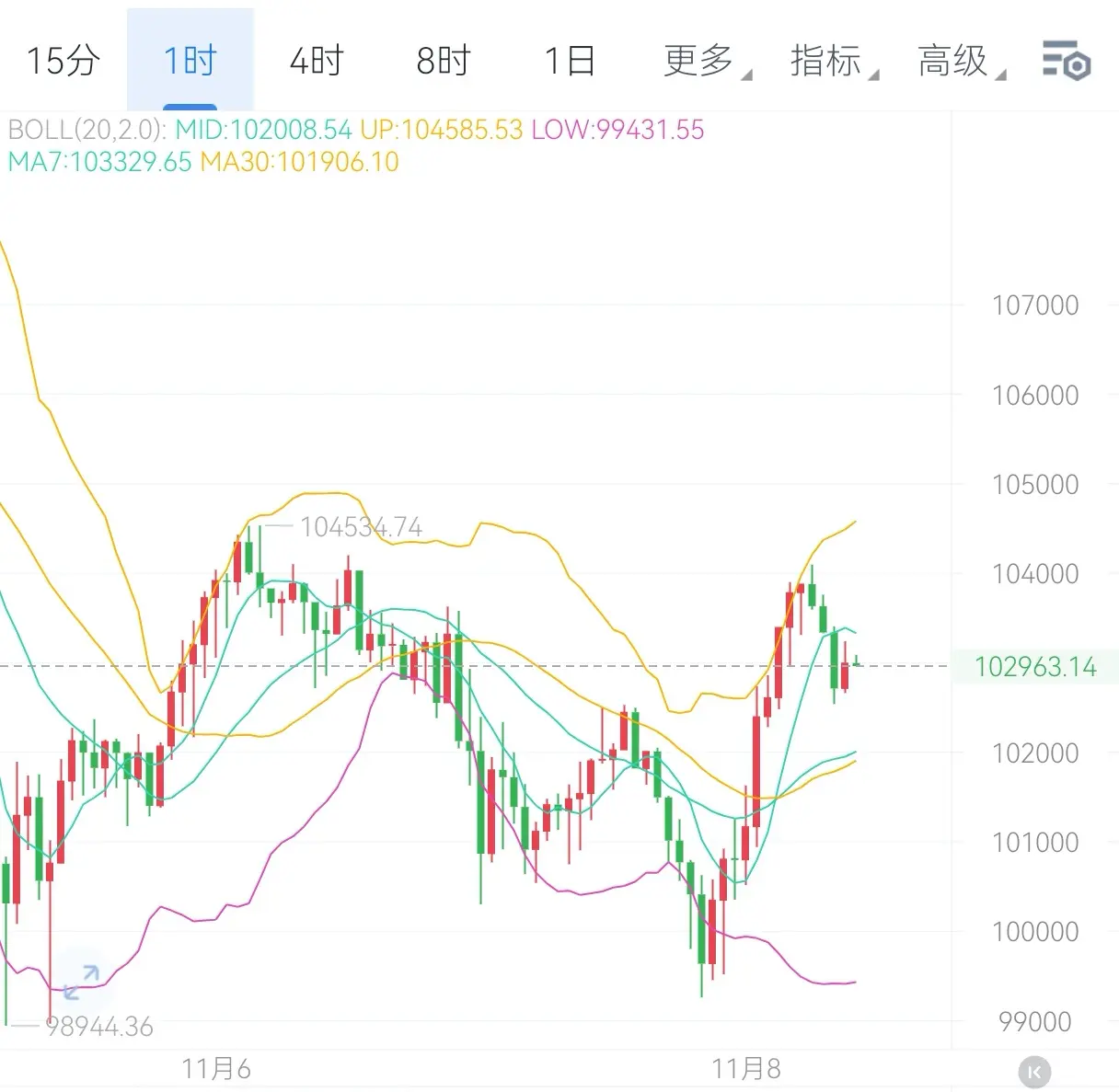Tap the LOW:99431.55 value
1119x1092 pixels.
tap(617, 129)
